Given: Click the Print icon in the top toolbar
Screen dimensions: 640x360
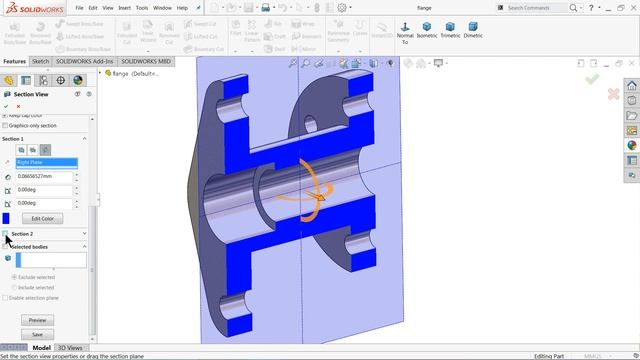Looking at the screenshot, I should (x=266, y=8).
